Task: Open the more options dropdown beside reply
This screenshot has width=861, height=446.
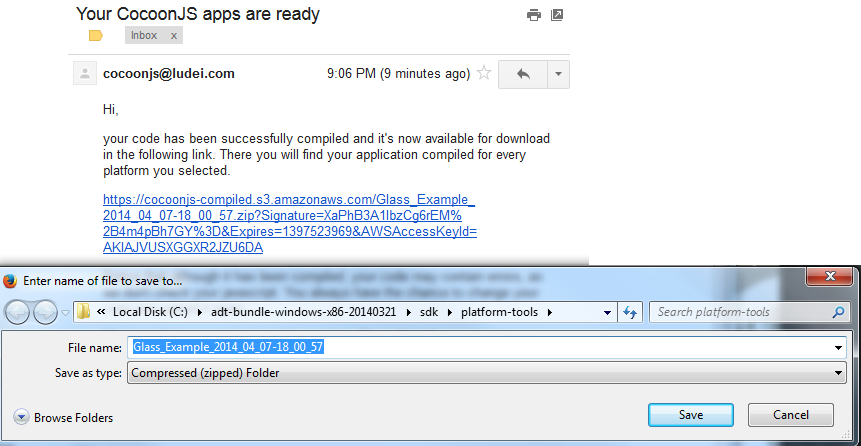Action: (558, 74)
